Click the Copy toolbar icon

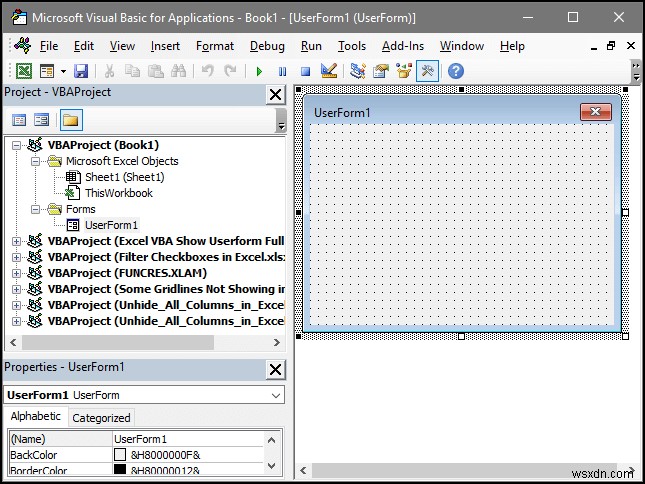[x=132, y=71]
